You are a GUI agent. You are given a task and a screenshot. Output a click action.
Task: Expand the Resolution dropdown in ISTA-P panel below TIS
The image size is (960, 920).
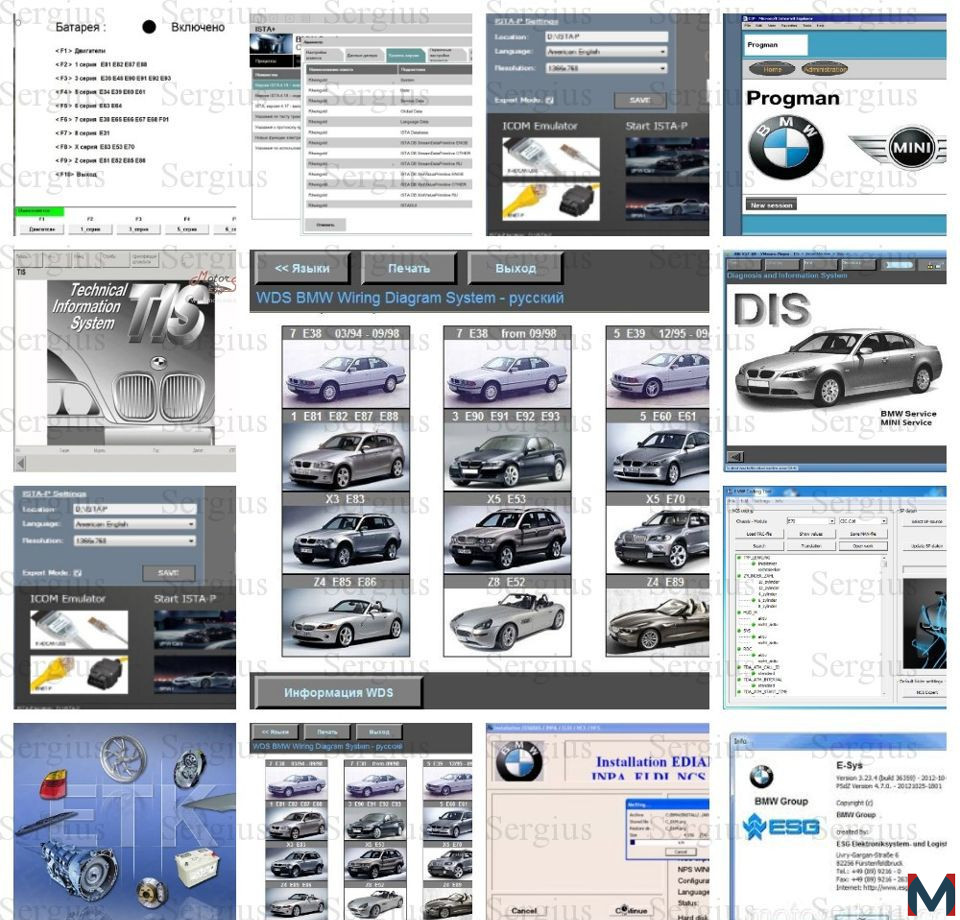135,541
